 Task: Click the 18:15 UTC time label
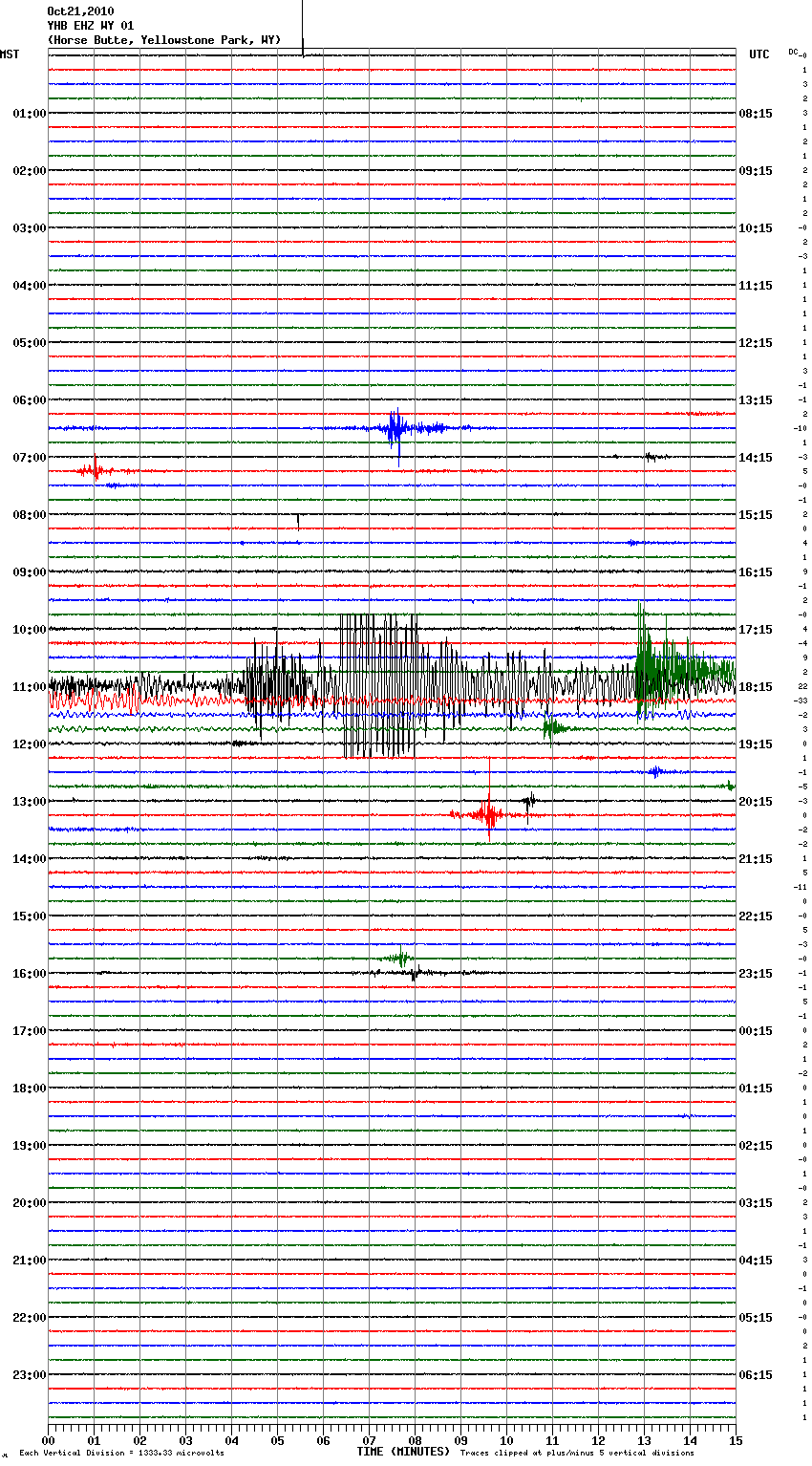756,687
